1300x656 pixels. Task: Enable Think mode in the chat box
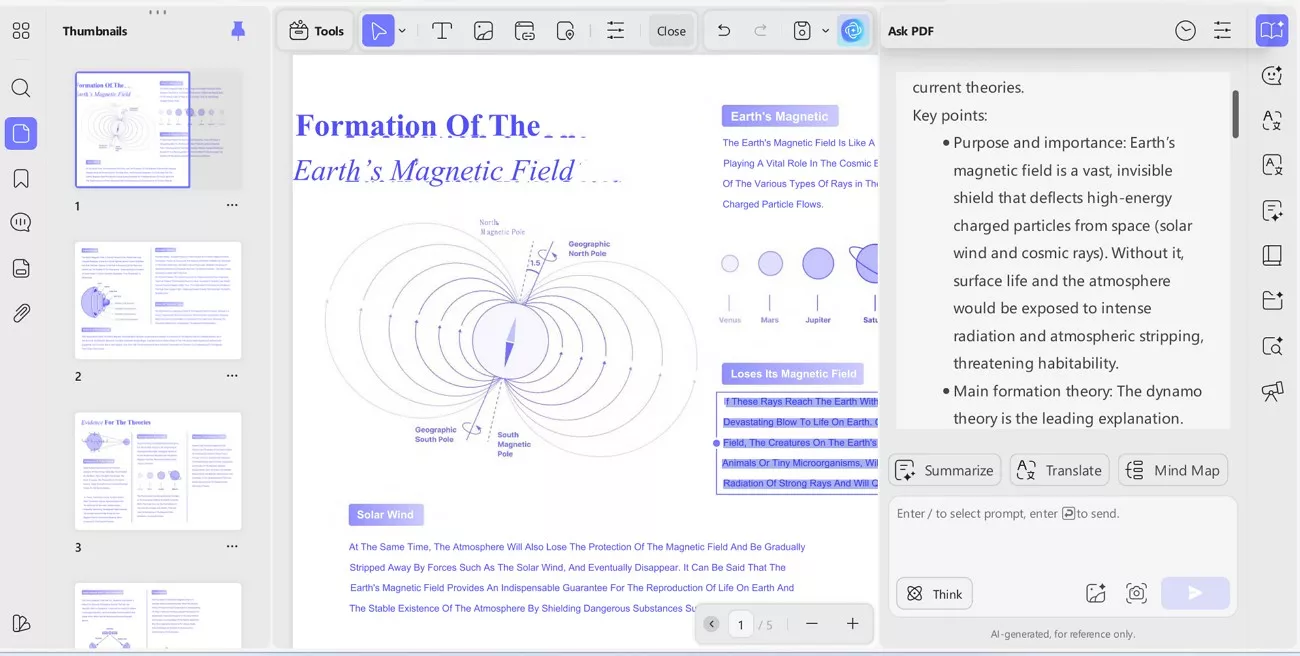tap(934, 593)
